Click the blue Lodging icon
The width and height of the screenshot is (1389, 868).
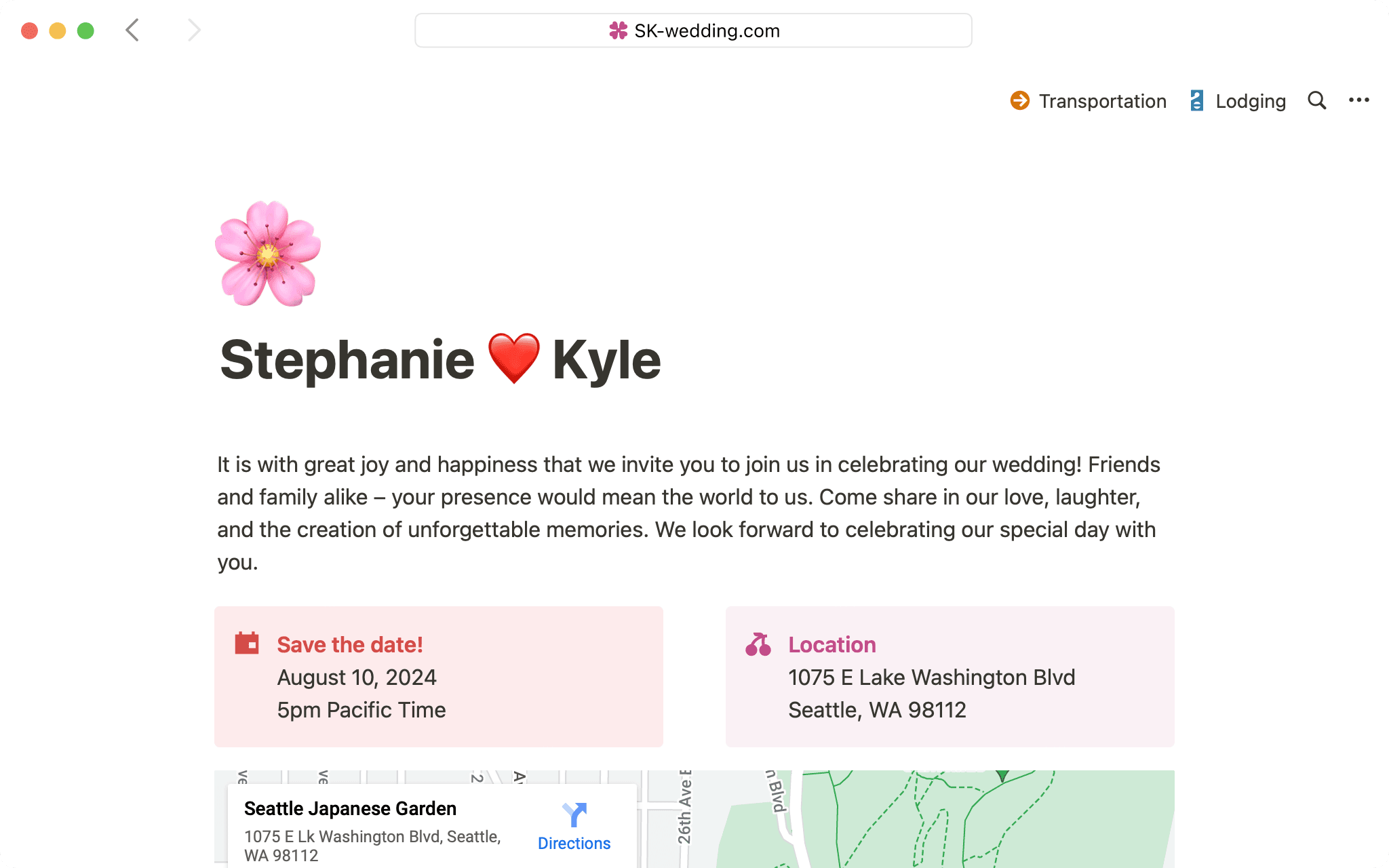(x=1197, y=101)
